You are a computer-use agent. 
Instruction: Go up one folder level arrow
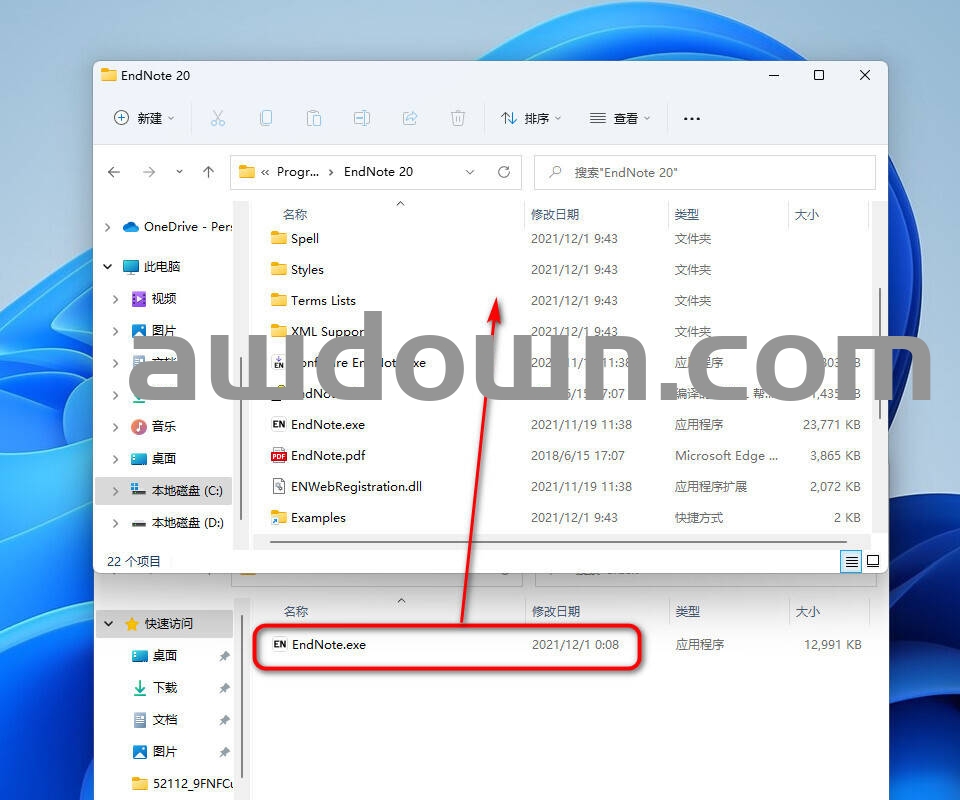click(208, 172)
